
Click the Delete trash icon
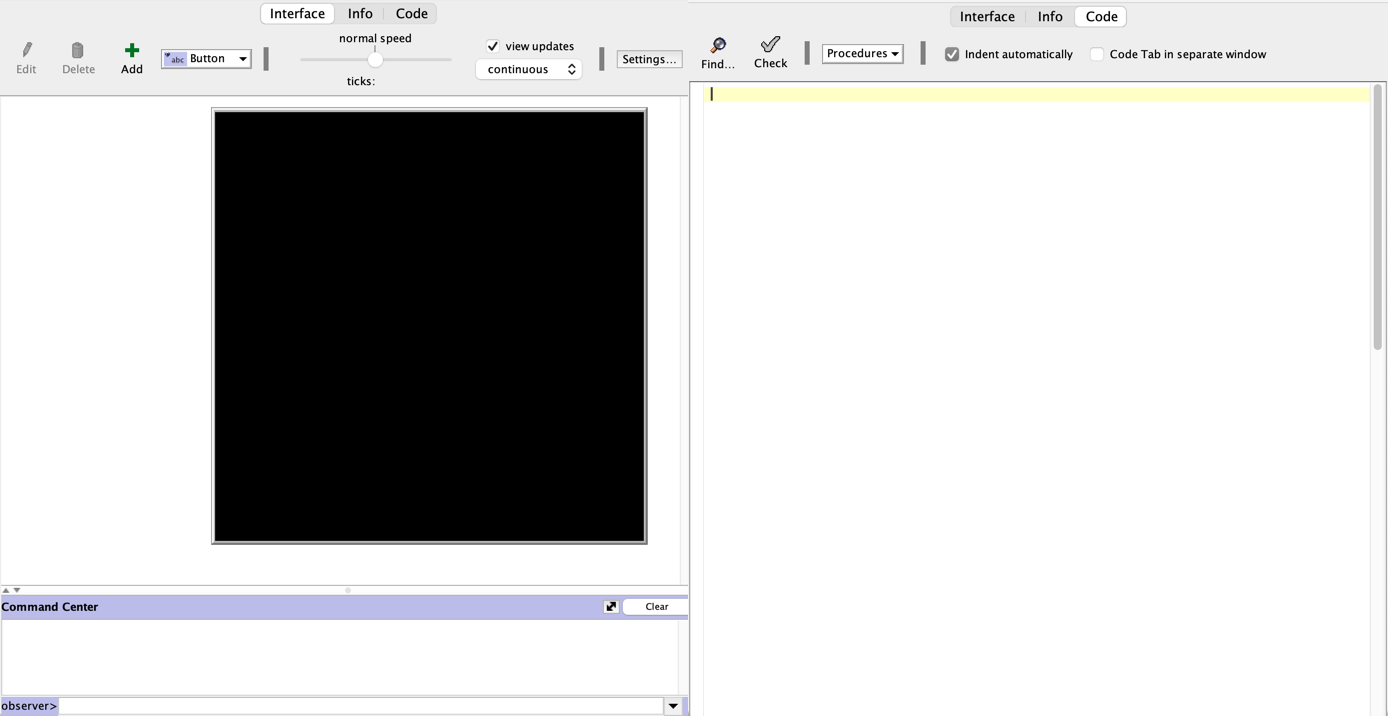coord(78,50)
